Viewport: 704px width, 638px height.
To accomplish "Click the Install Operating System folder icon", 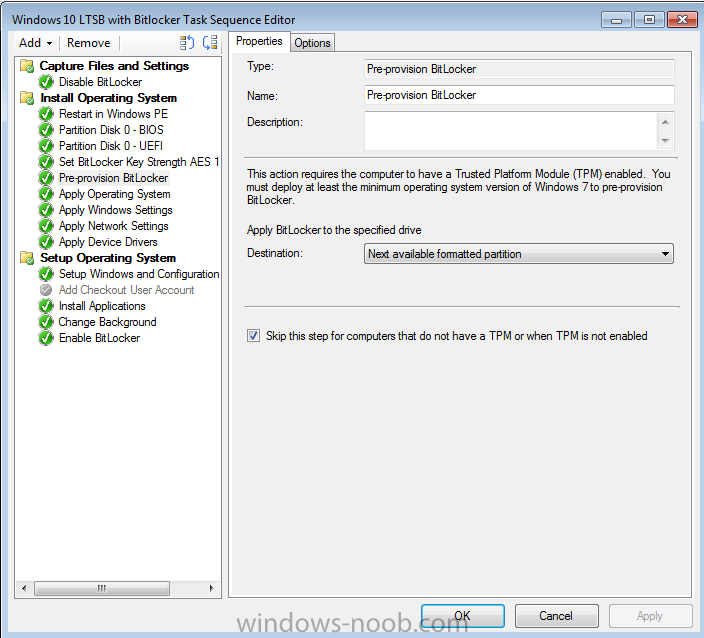I will click(27, 98).
